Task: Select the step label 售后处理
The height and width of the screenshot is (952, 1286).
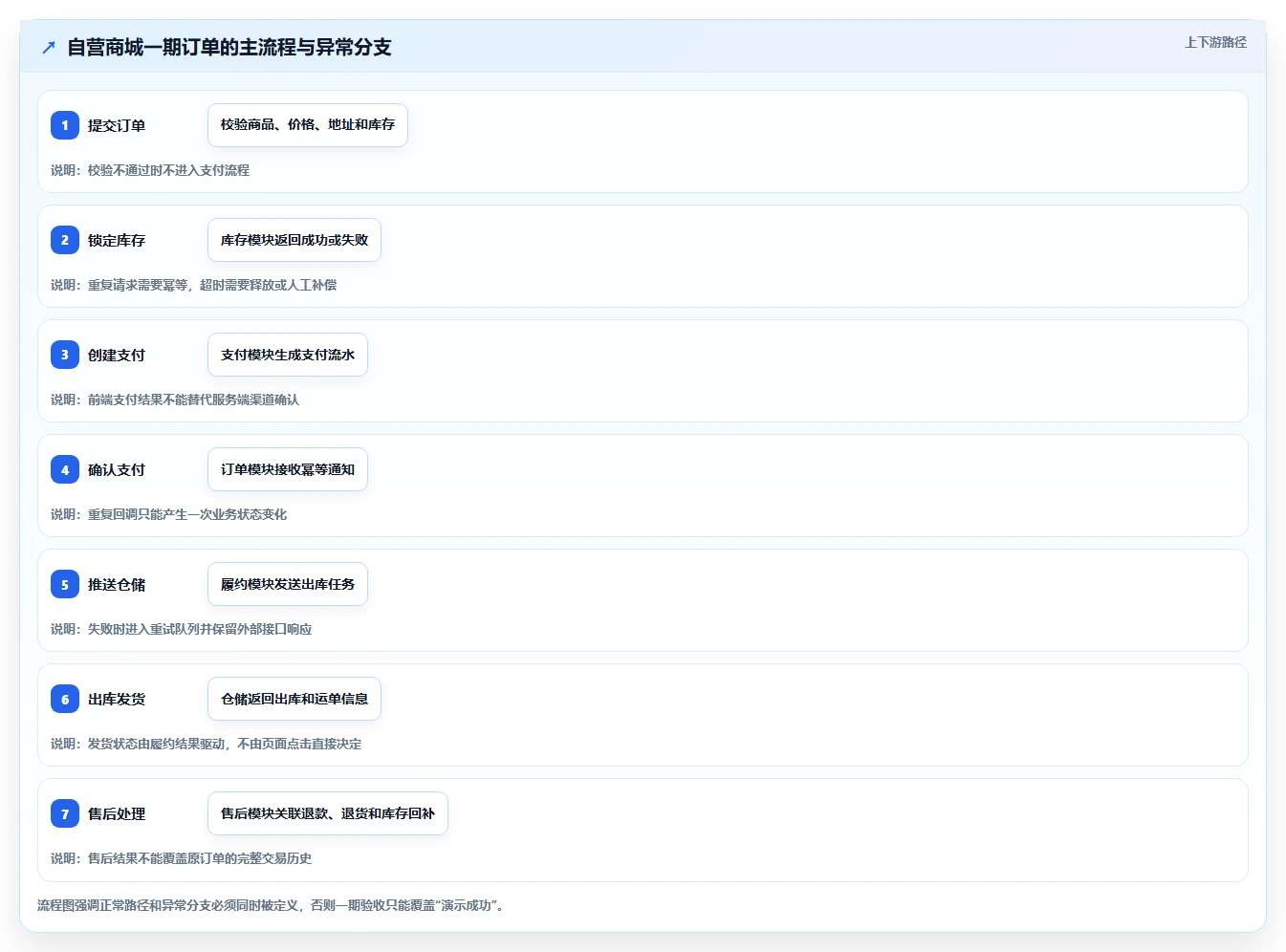Action: (x=117, y=813)
